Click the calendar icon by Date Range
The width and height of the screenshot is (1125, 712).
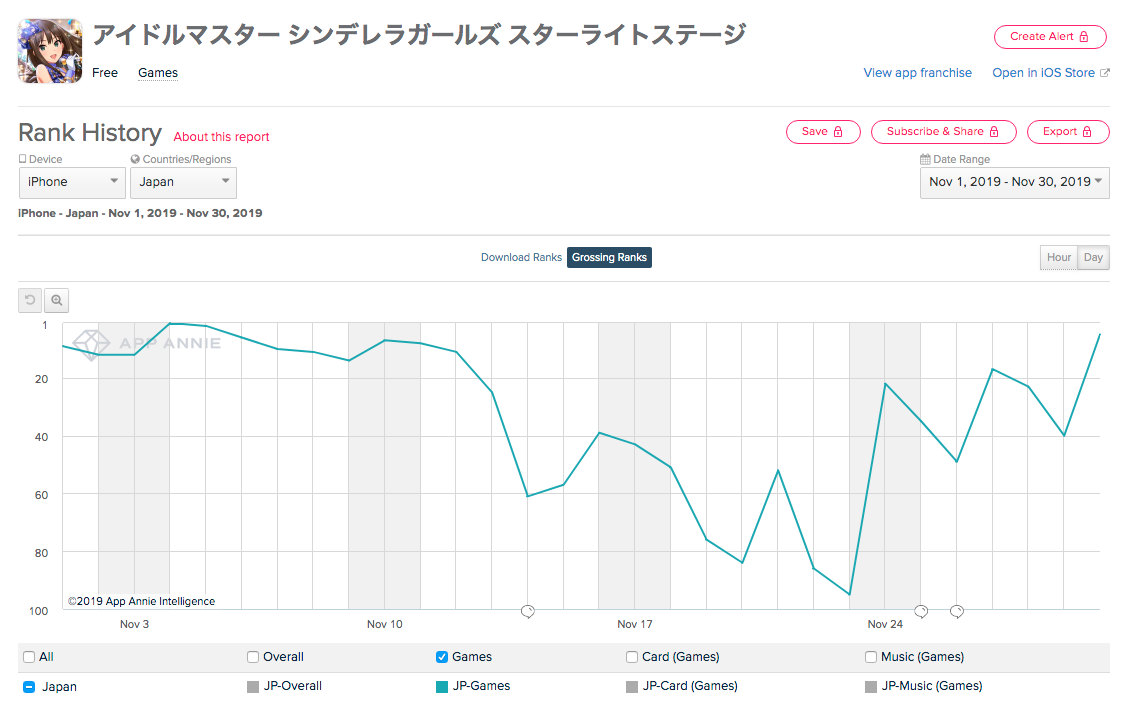pyautogui.click(x=926, y=159)
